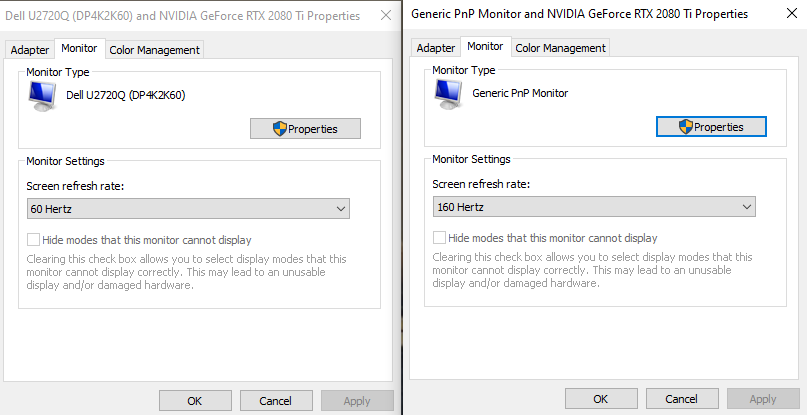Click Apply in the Generic PnP dialog
Image resolution: width=807 pixels, height=415 pixels.
pyautogui.click(x=763, y=399)
